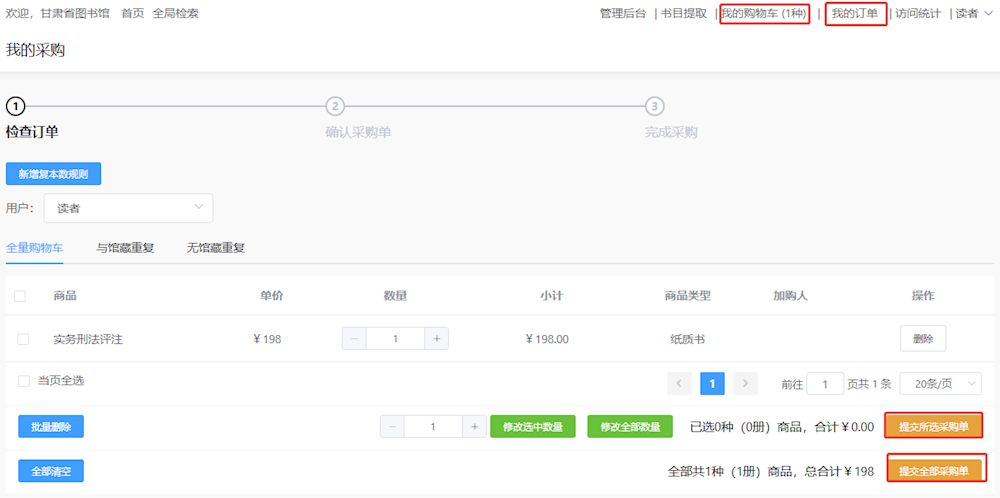Click the ¥198.00 subtotal cell
This screenshot has height=498, width=1000.
(x=547, y=339)
